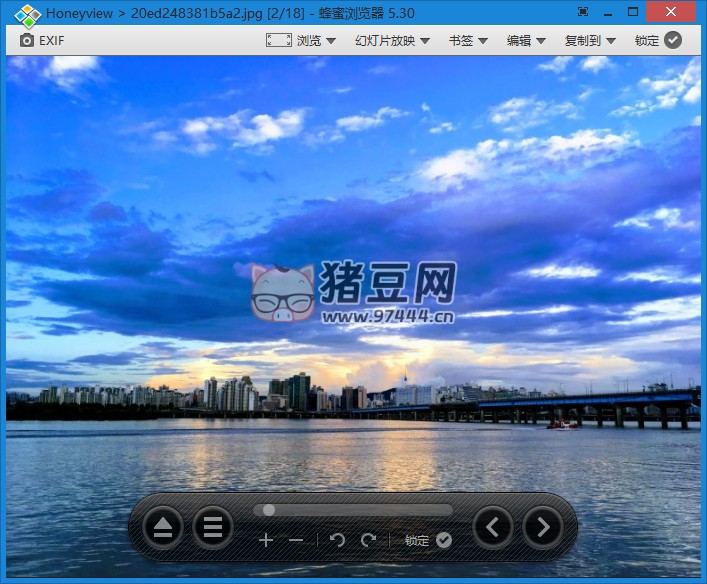Click the eject/open file button
The height and width of the screenshot is (584, 707).
[x=162, y=527]
